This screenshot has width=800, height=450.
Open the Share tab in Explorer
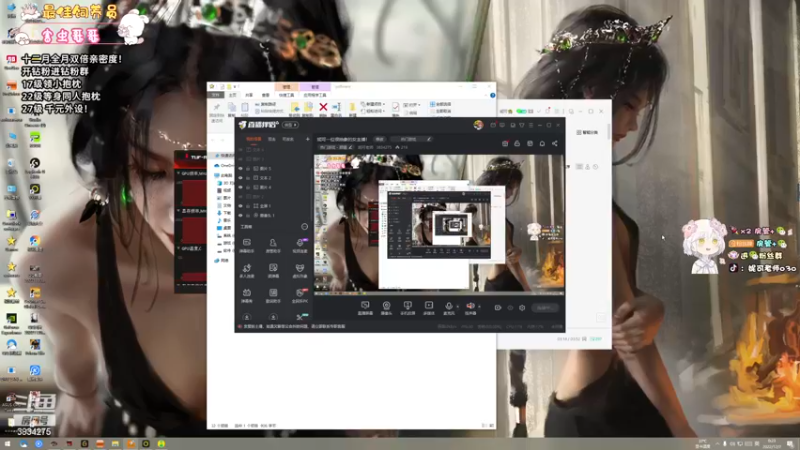248,95
